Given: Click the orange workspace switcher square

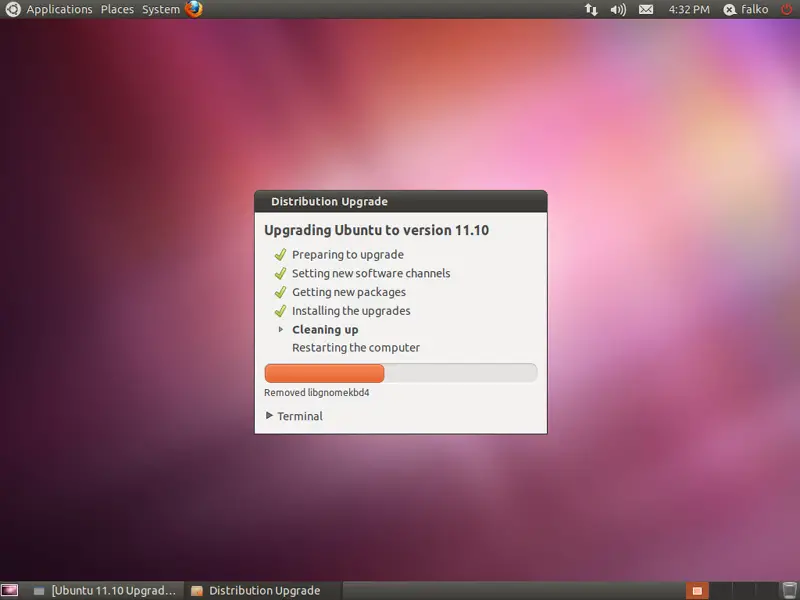Looking at the screenshot, I should (697, 591).
